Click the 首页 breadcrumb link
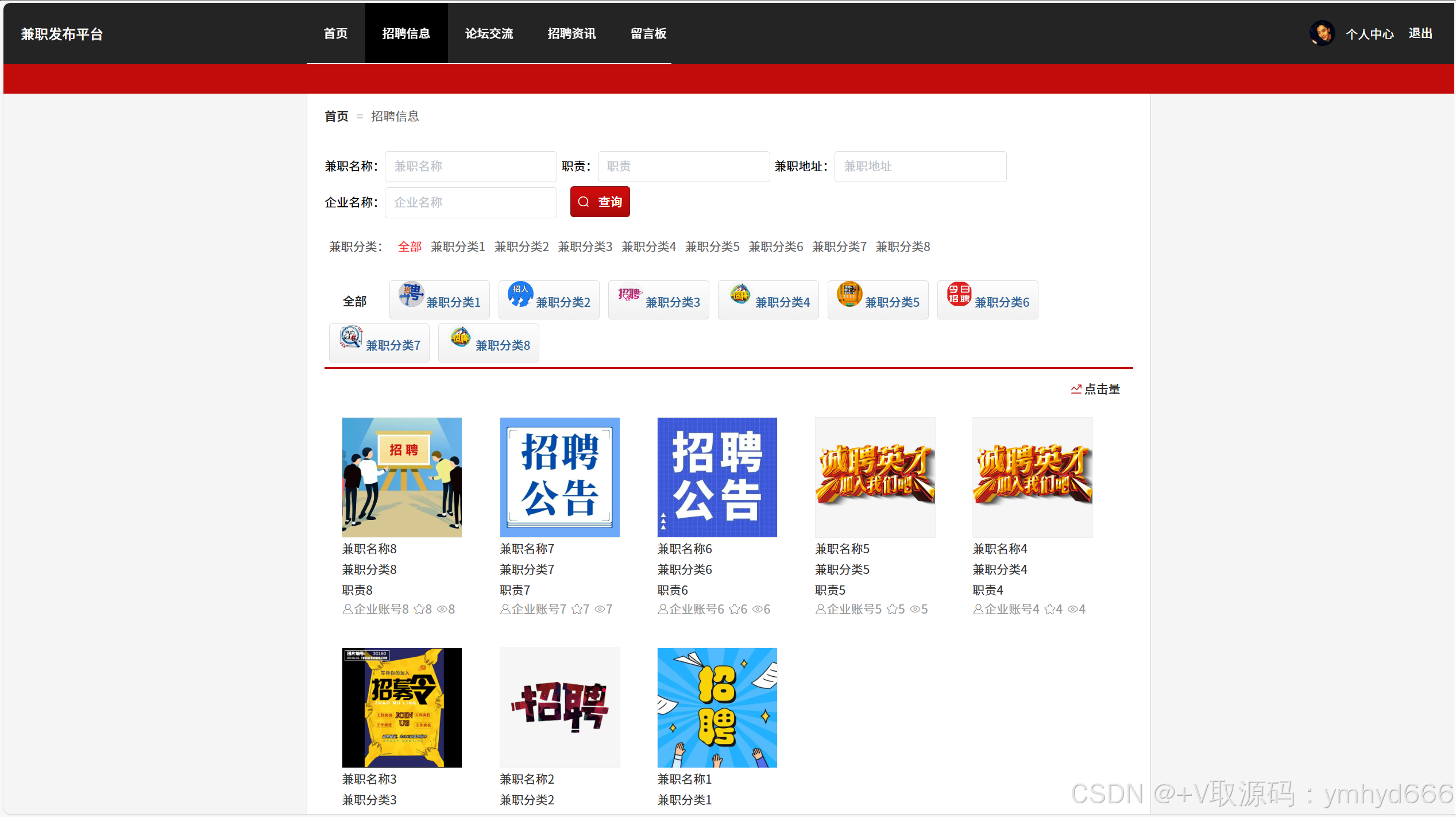The image size is (1456, 817). [x=336, y=116]
